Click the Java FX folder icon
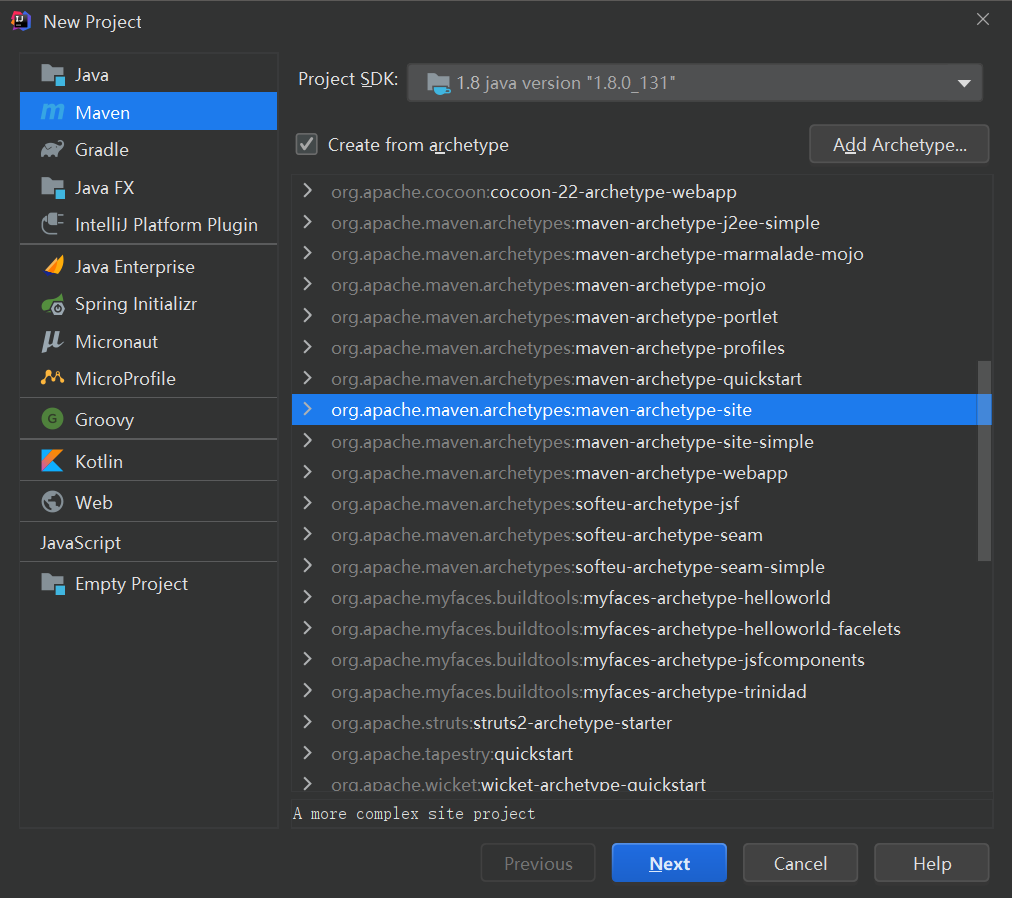1012x898 pixels. pyautogui.click(x=53, y=187)
